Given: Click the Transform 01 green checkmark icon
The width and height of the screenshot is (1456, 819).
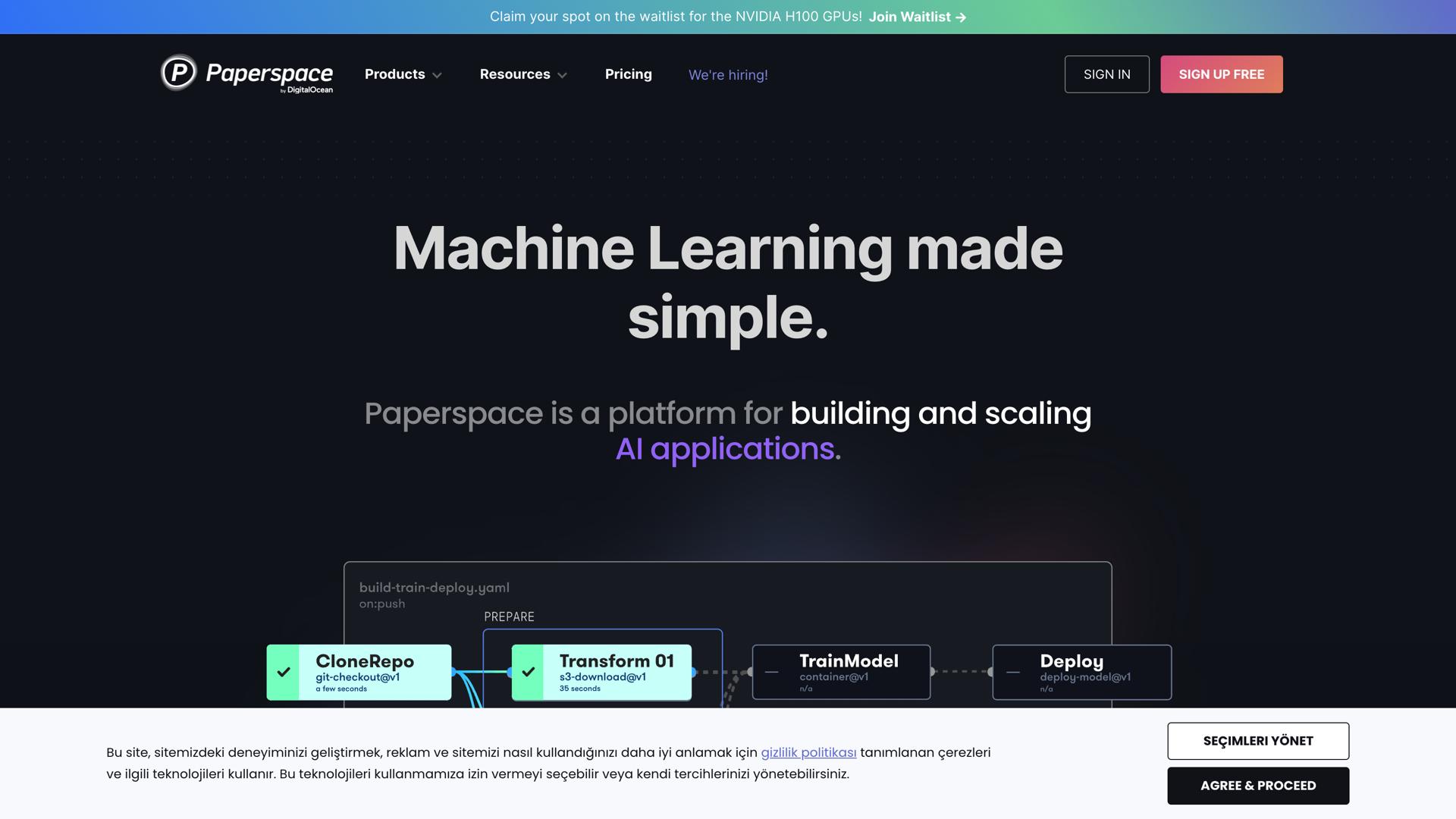Looking at the screenshot, I should point(529,672).
